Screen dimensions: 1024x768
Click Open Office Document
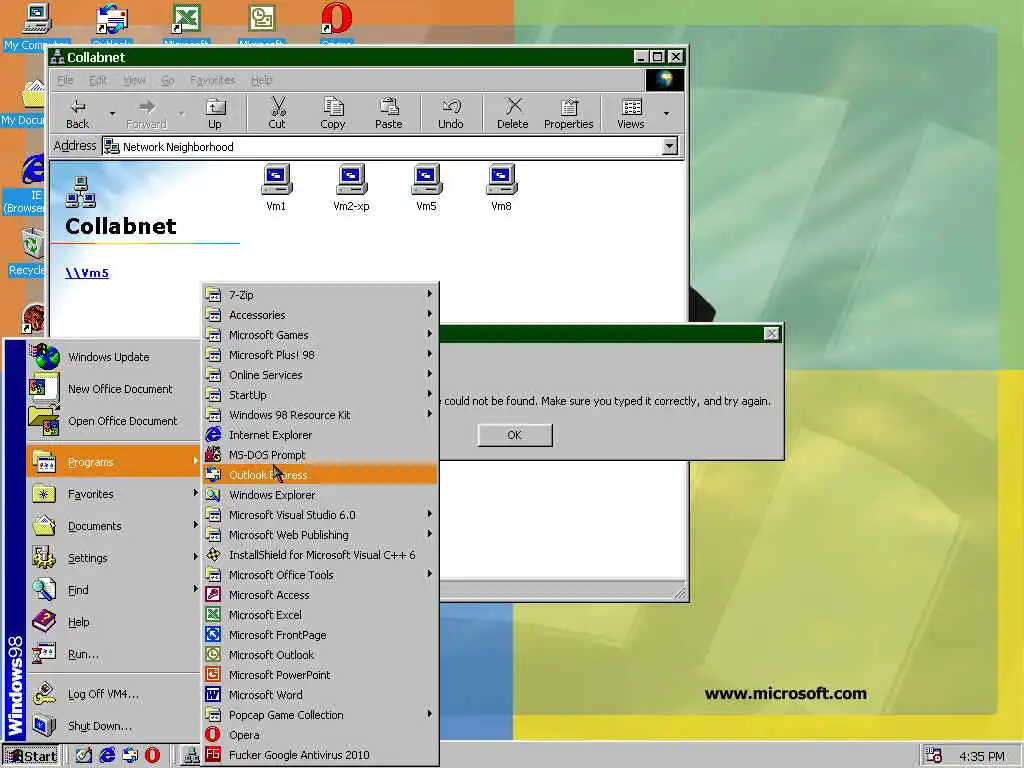pos(114,421)
